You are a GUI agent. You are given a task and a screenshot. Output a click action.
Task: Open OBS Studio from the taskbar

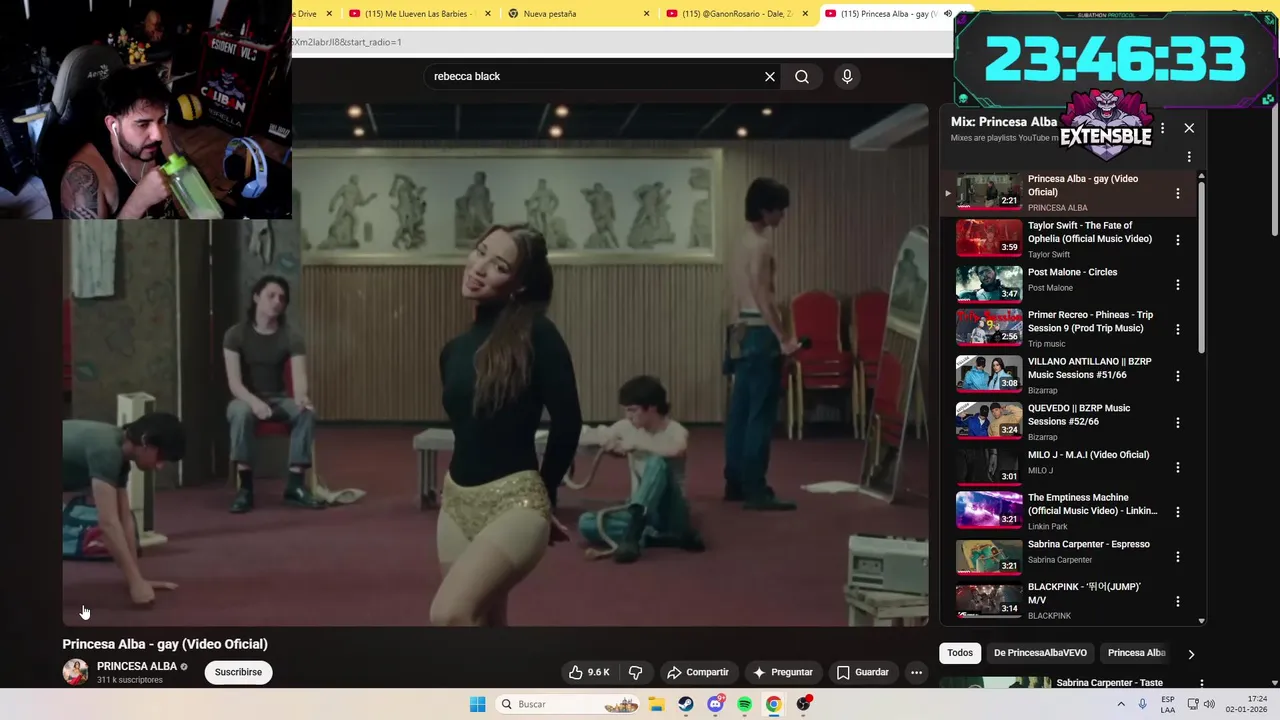click(x=803, y=704)
